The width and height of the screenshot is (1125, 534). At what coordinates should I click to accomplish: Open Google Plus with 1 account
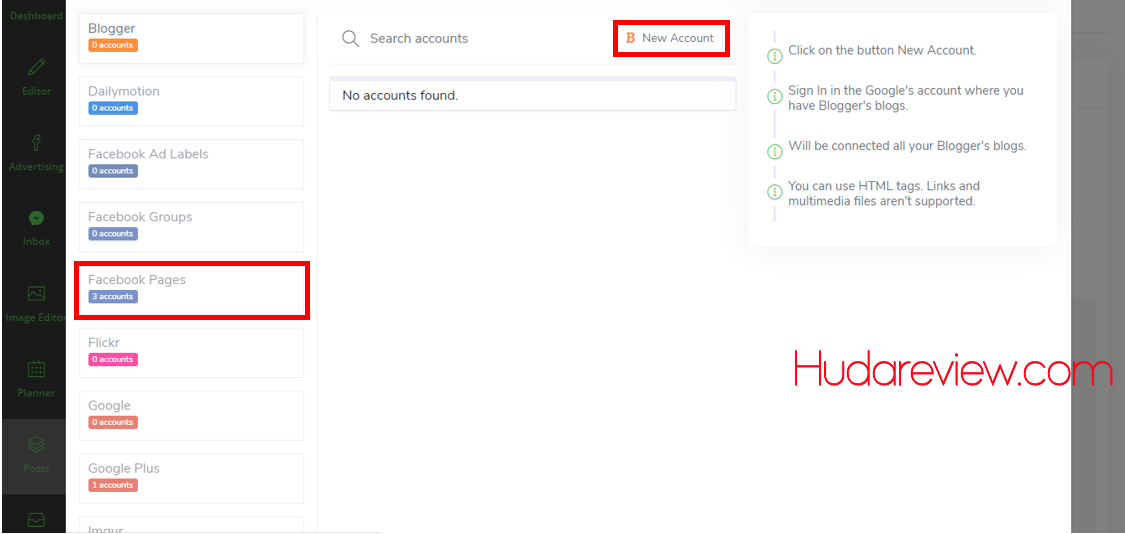point(191,477)
